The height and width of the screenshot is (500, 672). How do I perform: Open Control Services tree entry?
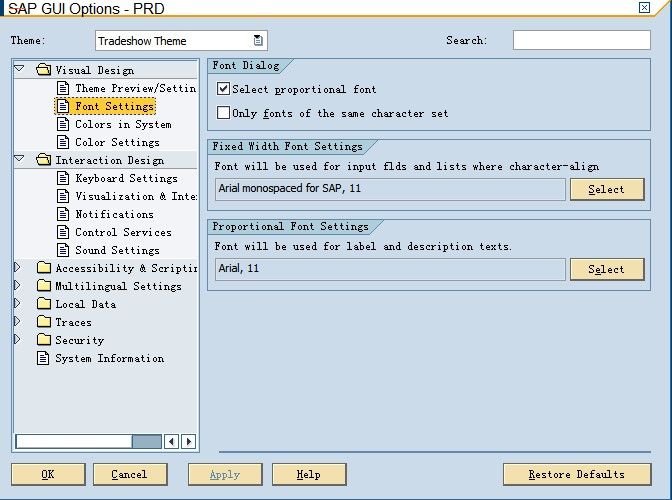click(123, 232)
